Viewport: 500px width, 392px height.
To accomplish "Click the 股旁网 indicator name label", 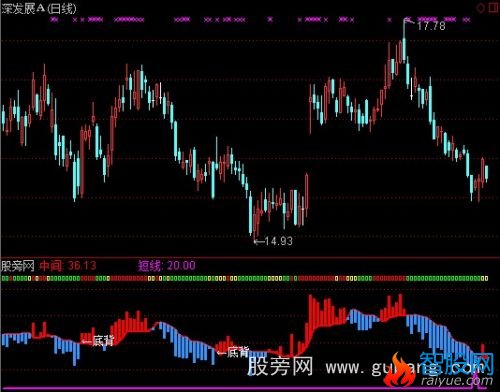I will [x=18, y=266].
